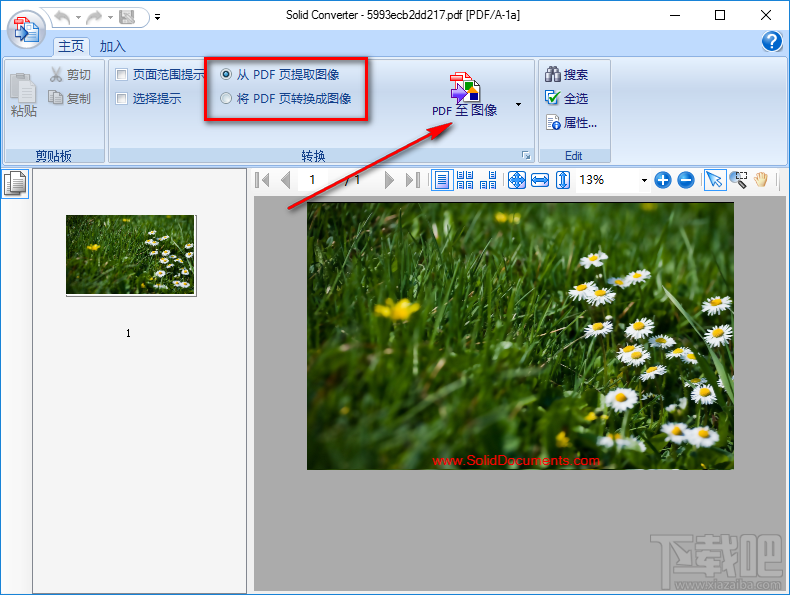The width and height of the screenshot is (790, 595).
Task: Open the Undo history dropdown arrow
Action: pyautogui.click(x=78, y=18)
